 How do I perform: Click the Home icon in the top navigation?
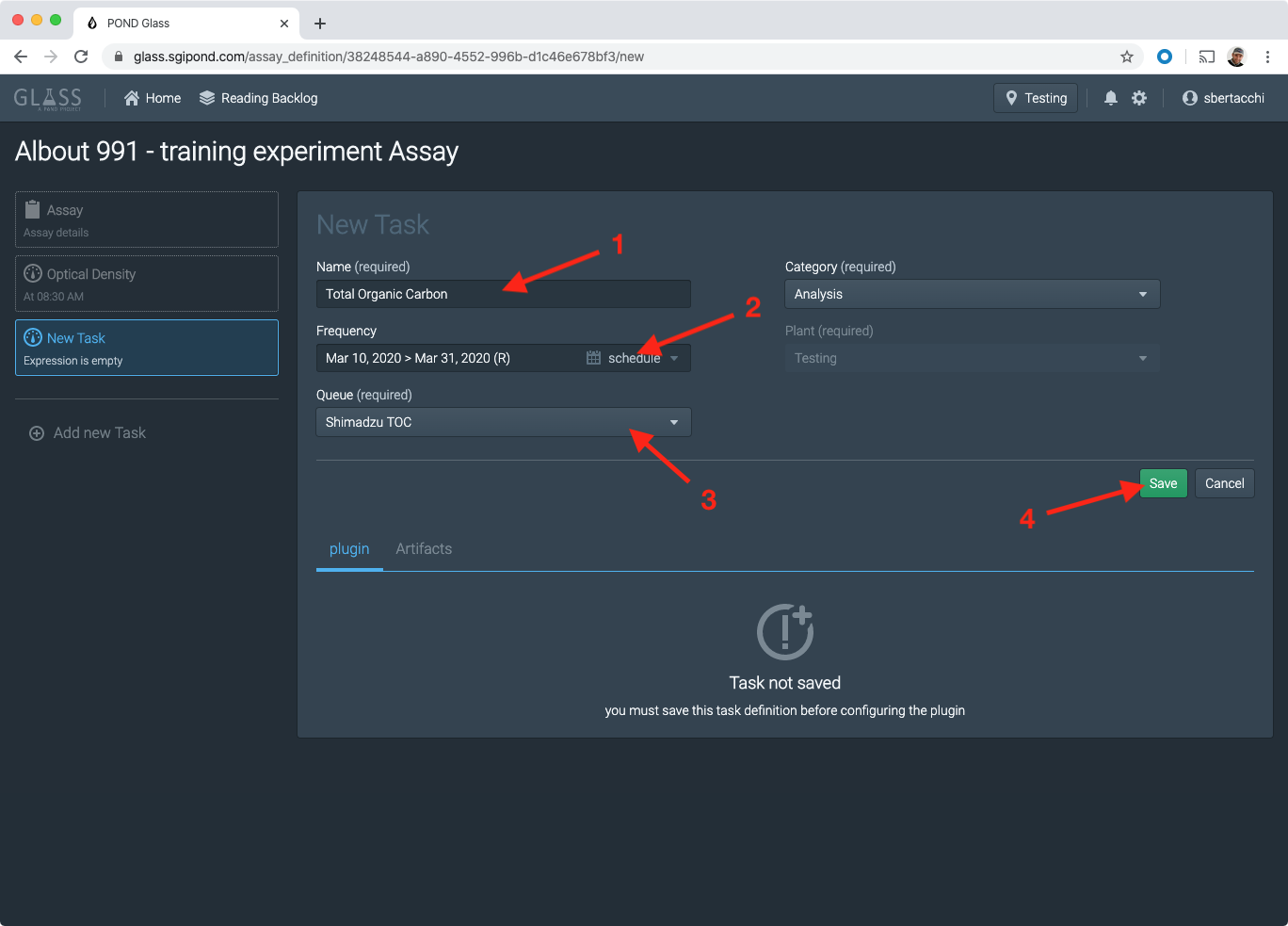pyautogui.click(x=131, y=97)
